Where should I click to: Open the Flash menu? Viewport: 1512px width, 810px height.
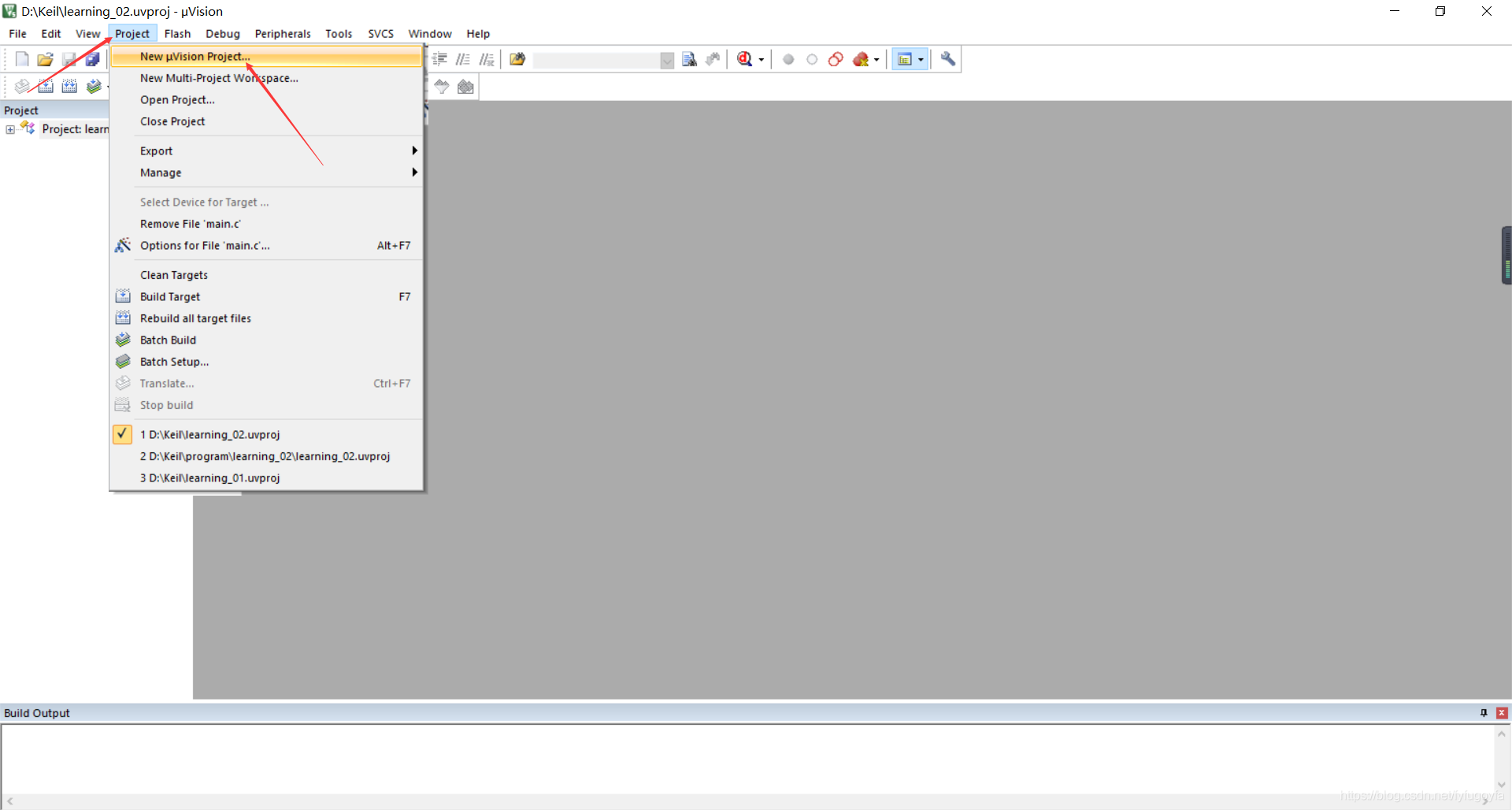click(177, 34)
